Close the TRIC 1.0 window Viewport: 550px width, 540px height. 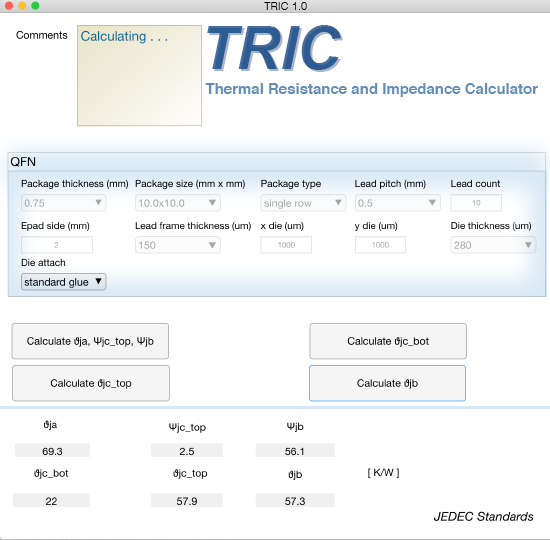(x=9, y=6)
